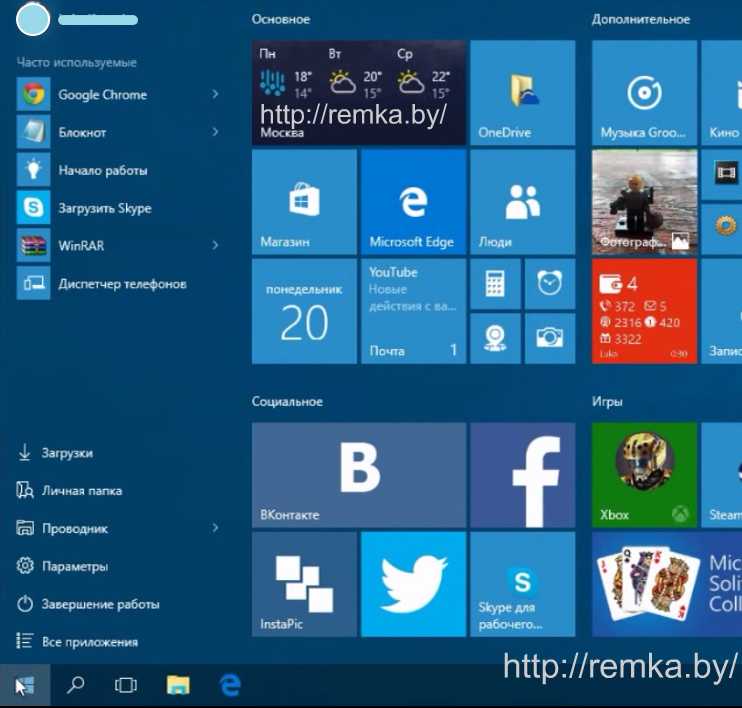Image resolution: width=742 pixels, height=708 pixels.
Task: Open the Moscow weather tile
Action: click(359, 93)
